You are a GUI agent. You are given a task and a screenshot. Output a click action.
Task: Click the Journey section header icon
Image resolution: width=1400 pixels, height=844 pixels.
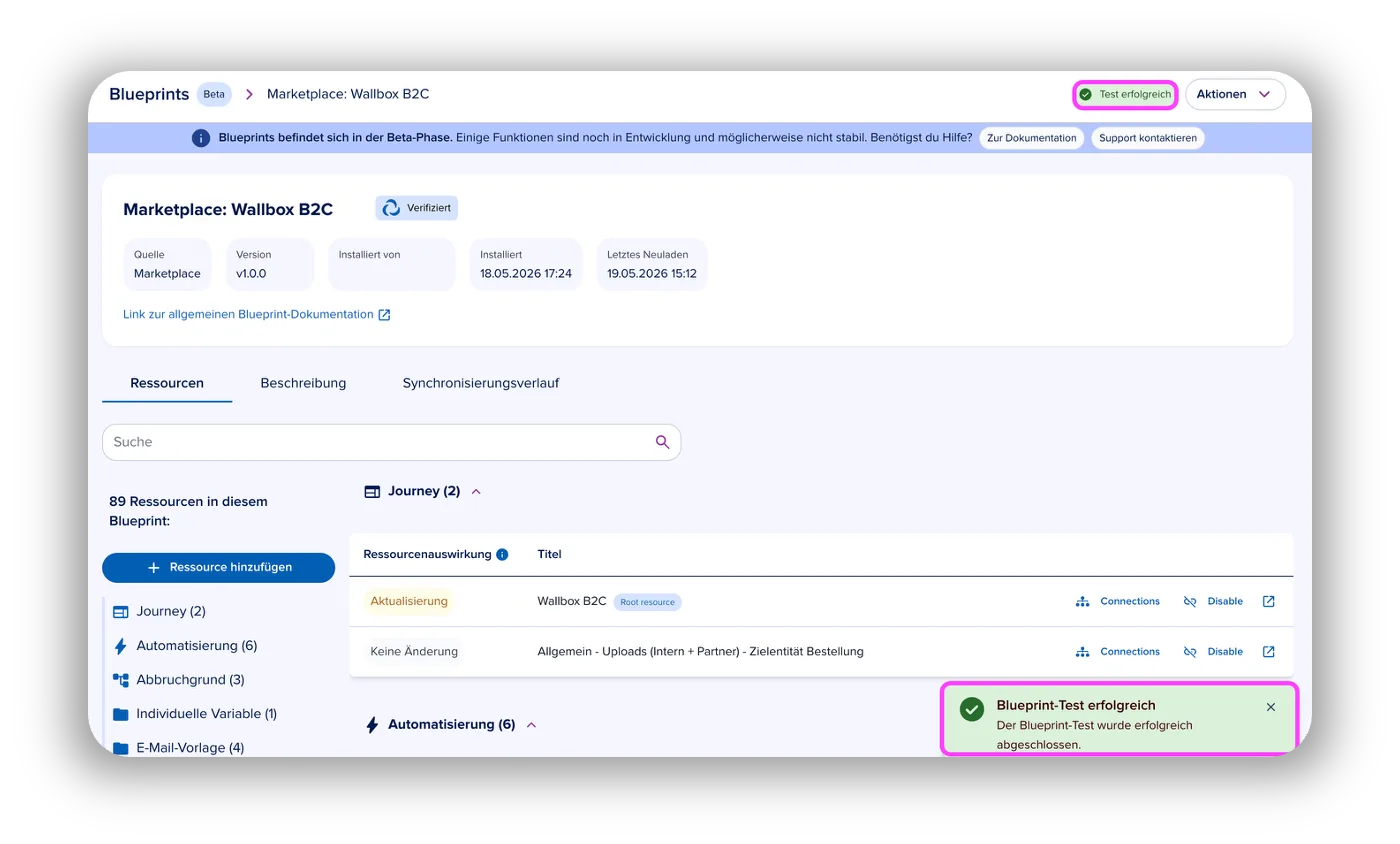coord(372,491)
